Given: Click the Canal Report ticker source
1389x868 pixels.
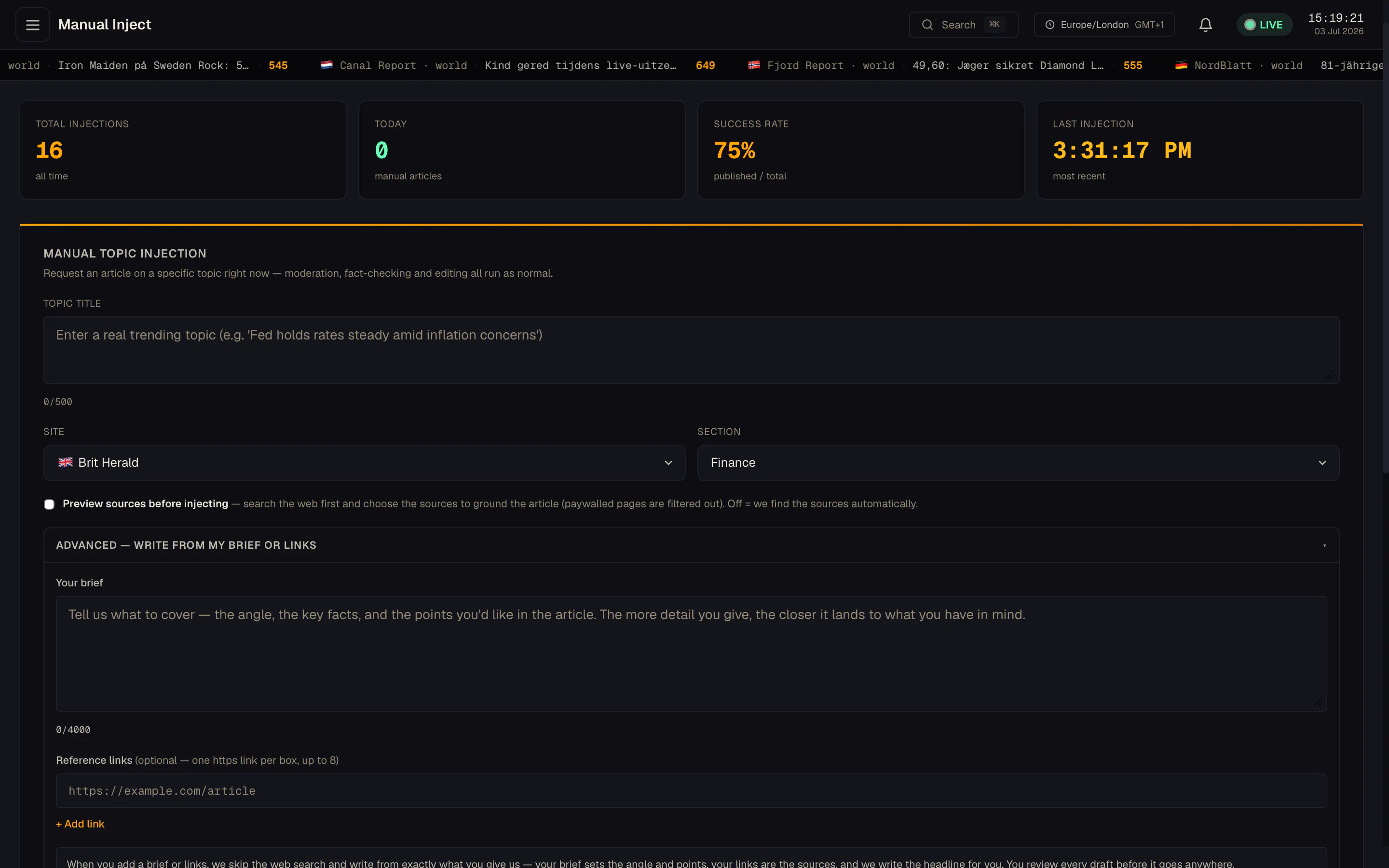Looking at the screenshot, I should 378,66.
